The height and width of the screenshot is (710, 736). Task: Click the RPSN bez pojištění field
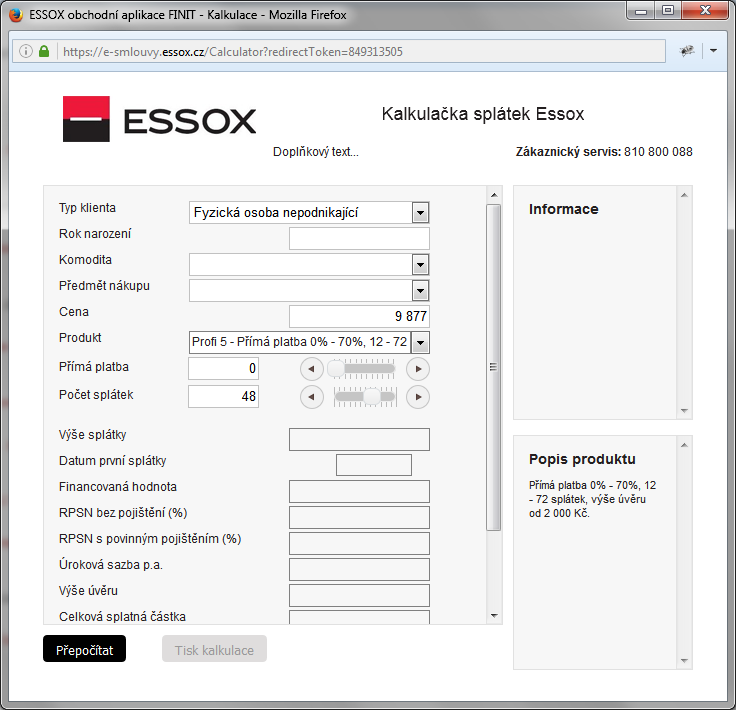pos(359,517)
